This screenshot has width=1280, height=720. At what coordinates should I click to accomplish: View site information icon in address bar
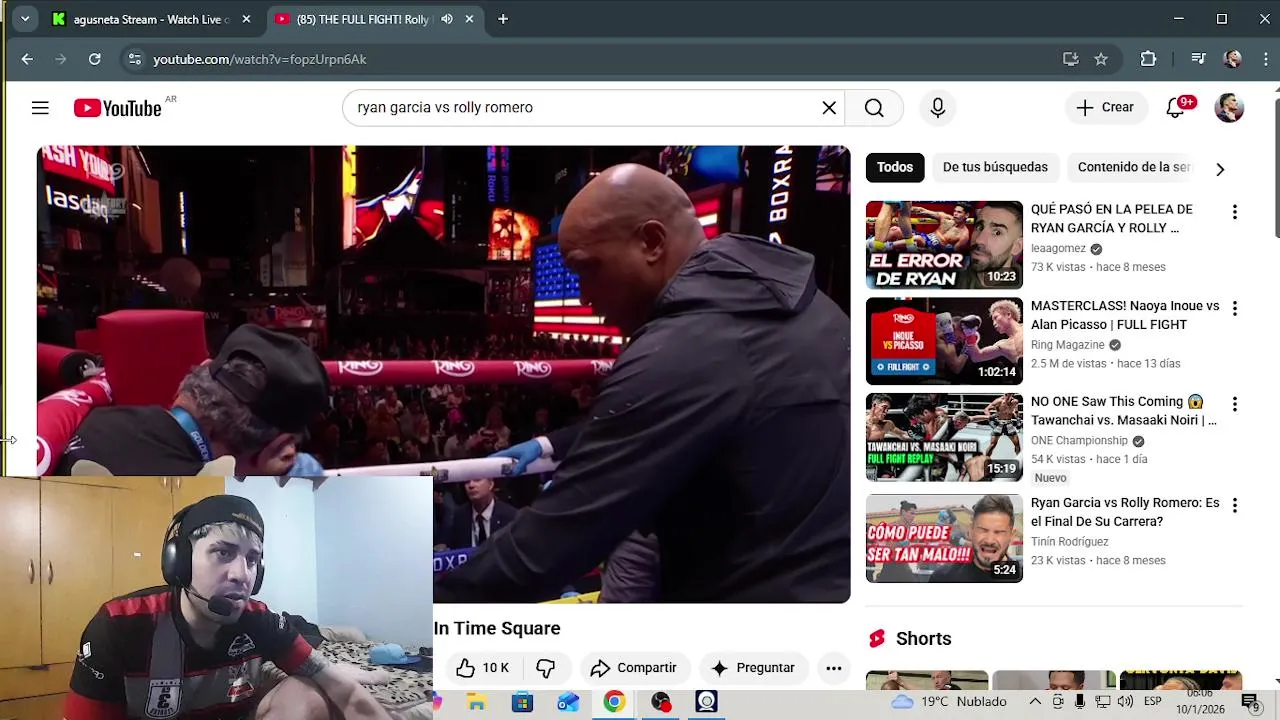tap(135, 59)
